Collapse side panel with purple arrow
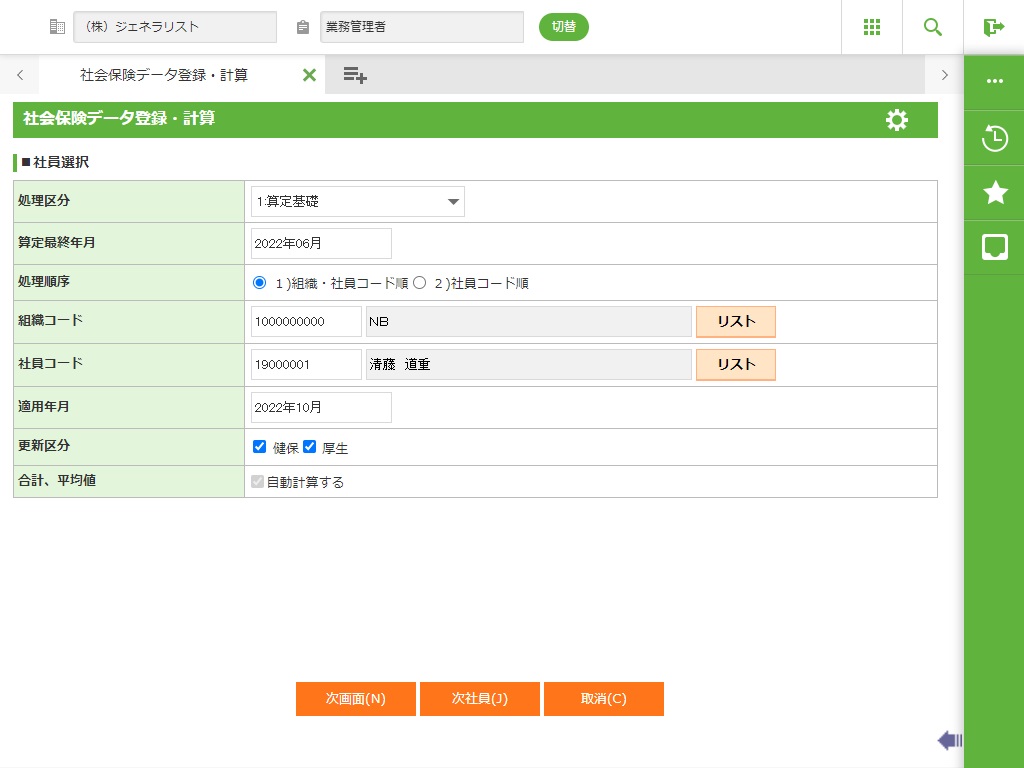 click(949, 740)
